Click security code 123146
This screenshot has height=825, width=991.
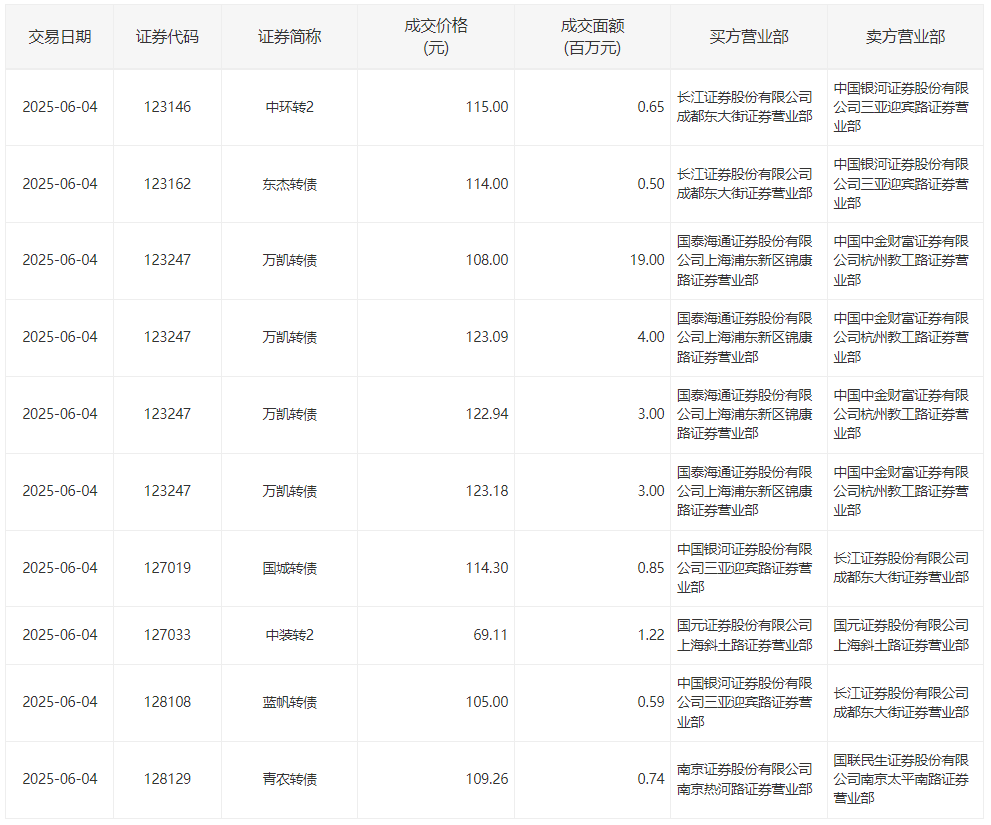(167, 107)
